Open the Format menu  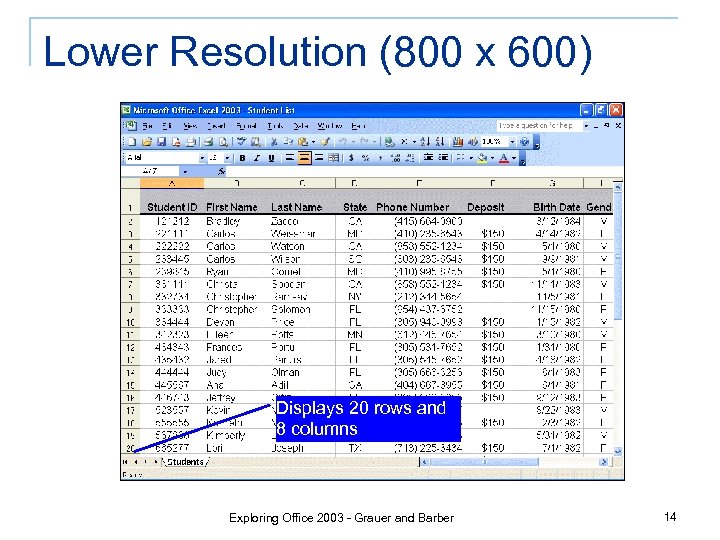tap(246, 126)
